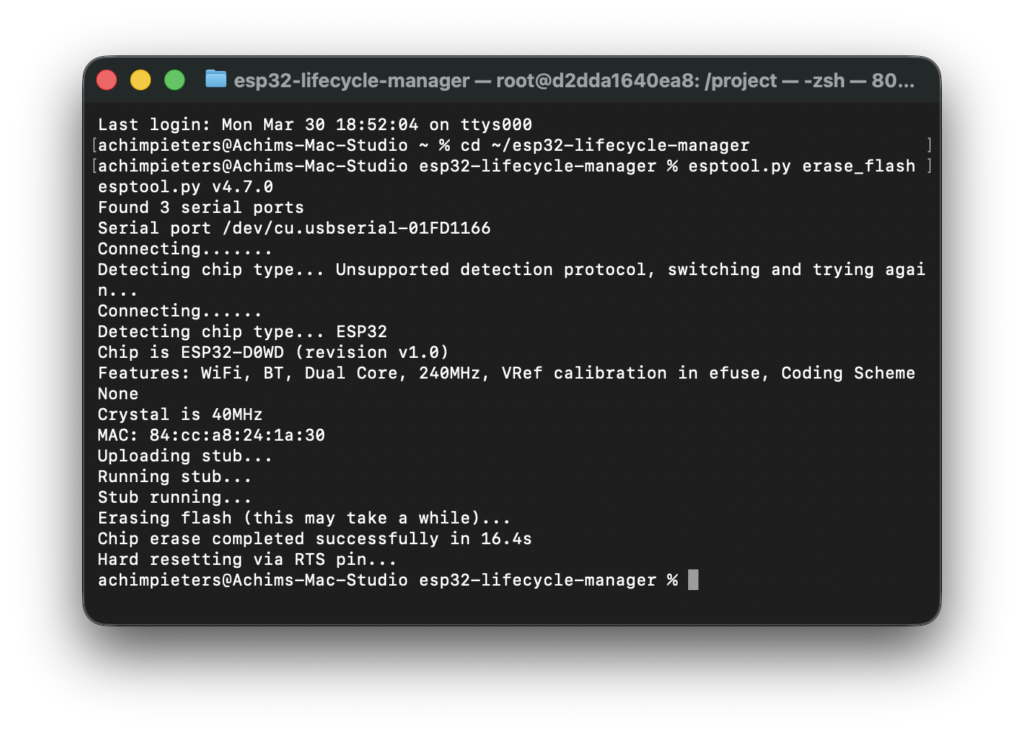Close the Terminal window with red button
The height and width of the screenshot is (735, 1024).
[x=107, y=80]
